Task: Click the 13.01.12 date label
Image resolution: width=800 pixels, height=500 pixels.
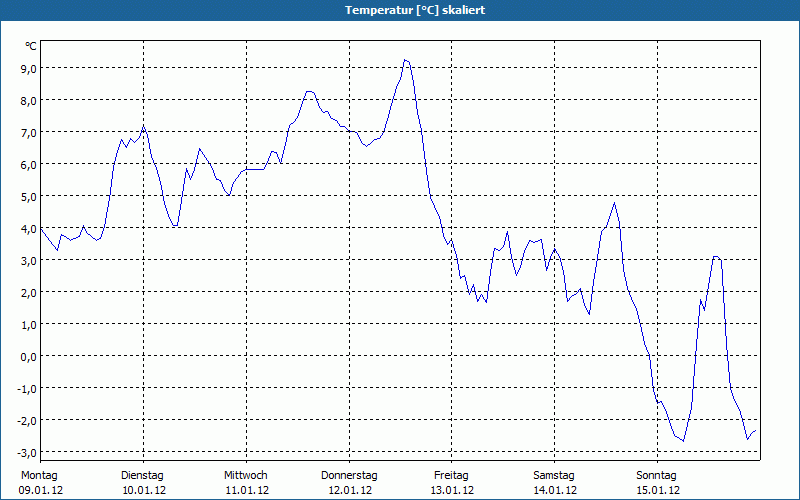Action: pos(453,490)
